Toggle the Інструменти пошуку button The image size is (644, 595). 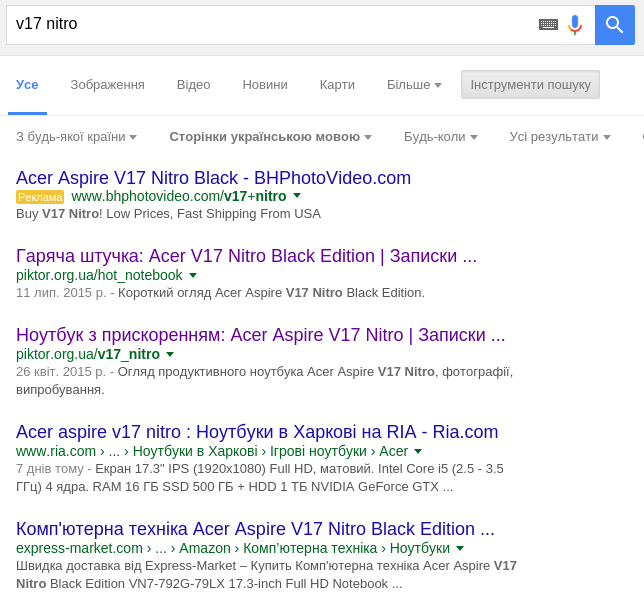[530, 85]
